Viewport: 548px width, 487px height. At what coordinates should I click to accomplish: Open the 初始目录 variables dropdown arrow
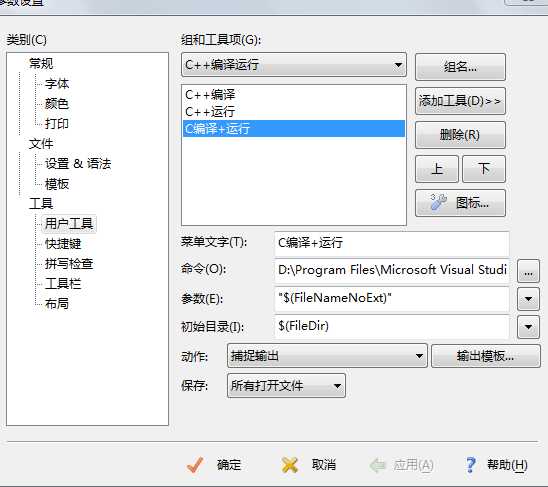pos(528,327)
